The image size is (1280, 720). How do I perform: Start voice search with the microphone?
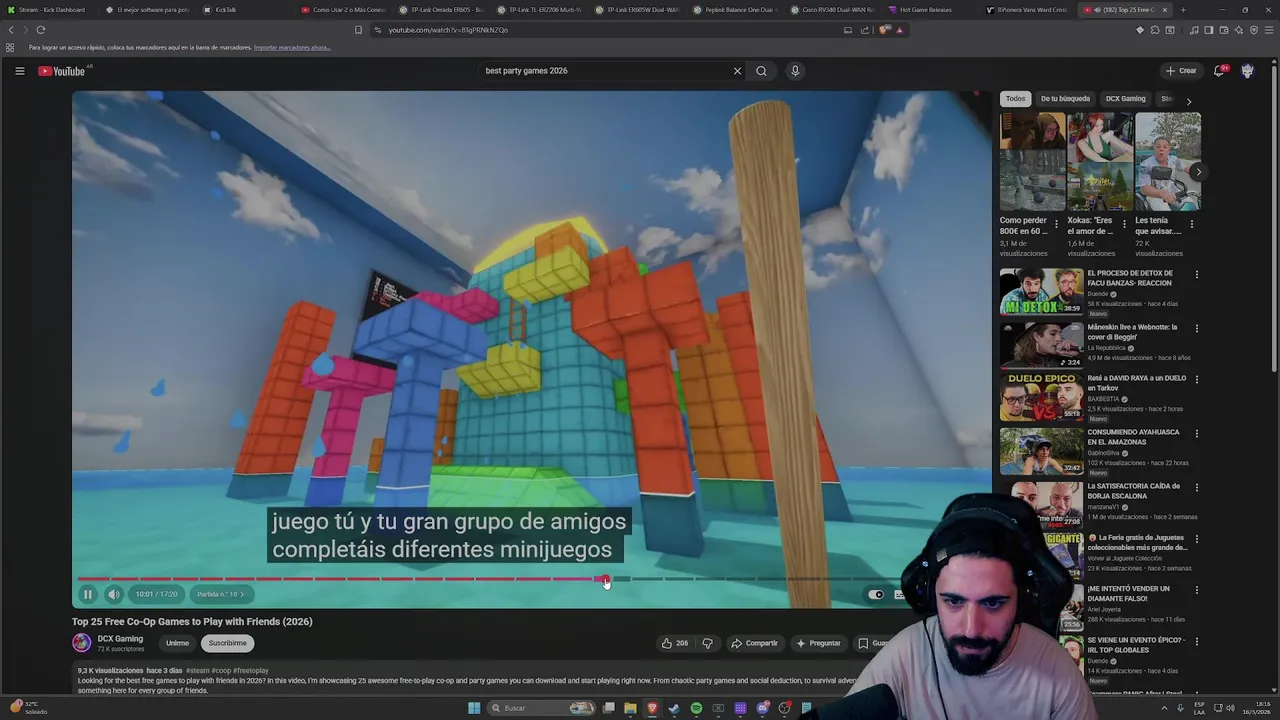tap(795, 71)
